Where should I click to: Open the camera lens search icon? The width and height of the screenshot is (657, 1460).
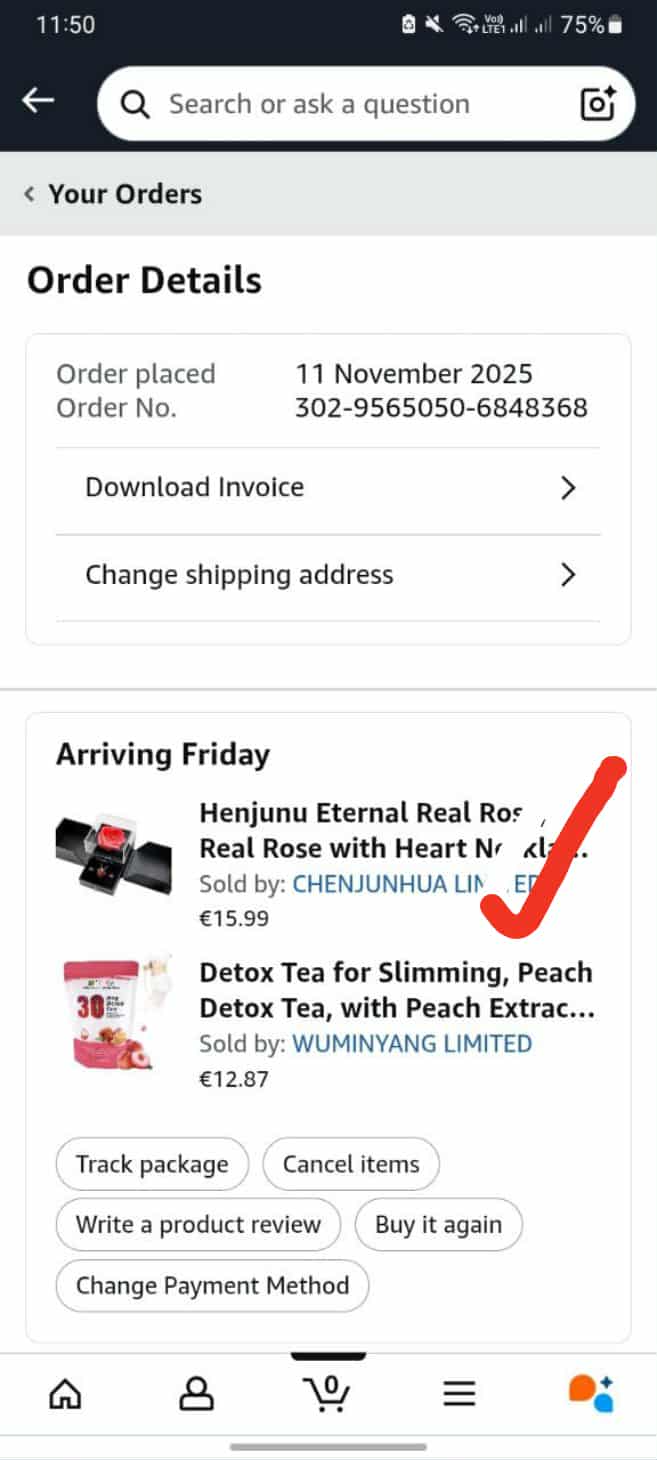pyautogui.click(x=597, y=104)
